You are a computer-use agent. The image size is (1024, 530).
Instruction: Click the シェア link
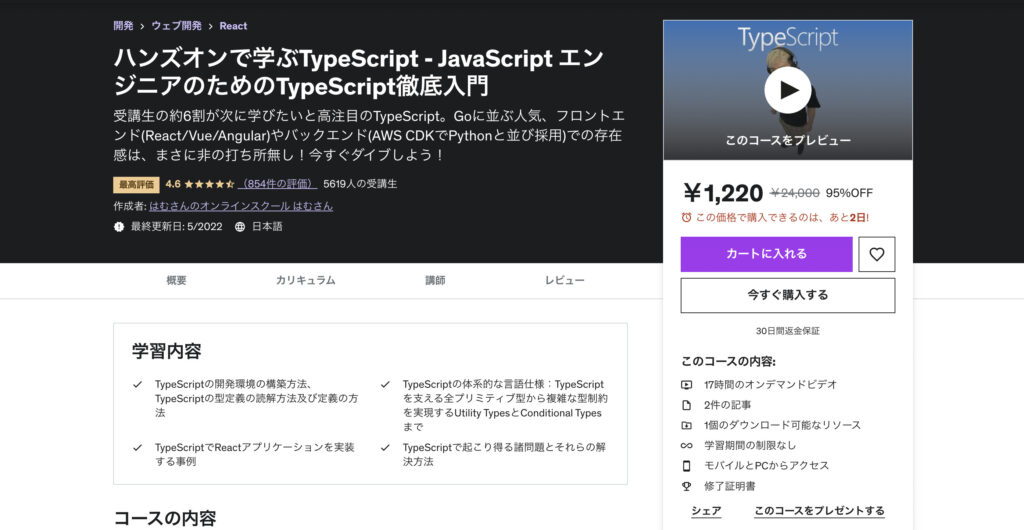[707, 510]
